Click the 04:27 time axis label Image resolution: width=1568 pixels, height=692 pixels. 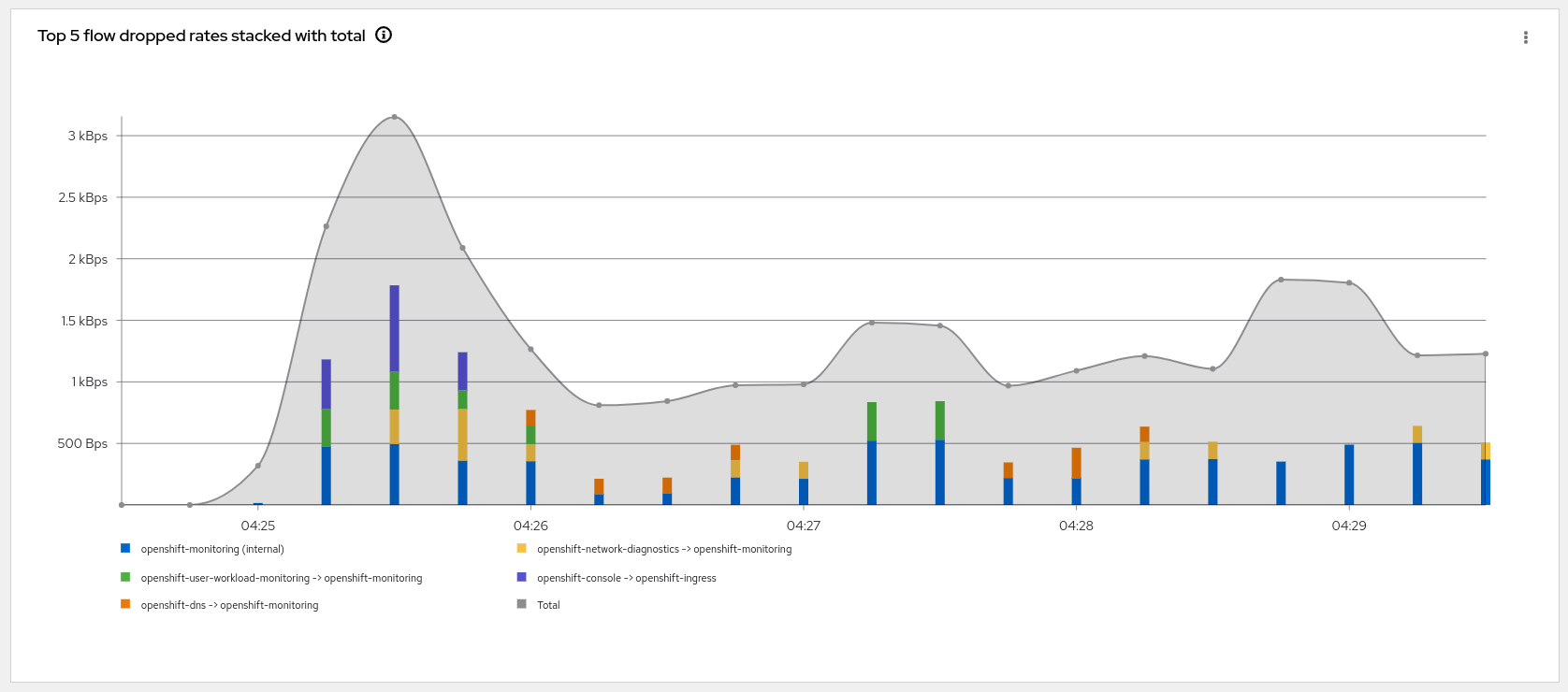(803, 526)
